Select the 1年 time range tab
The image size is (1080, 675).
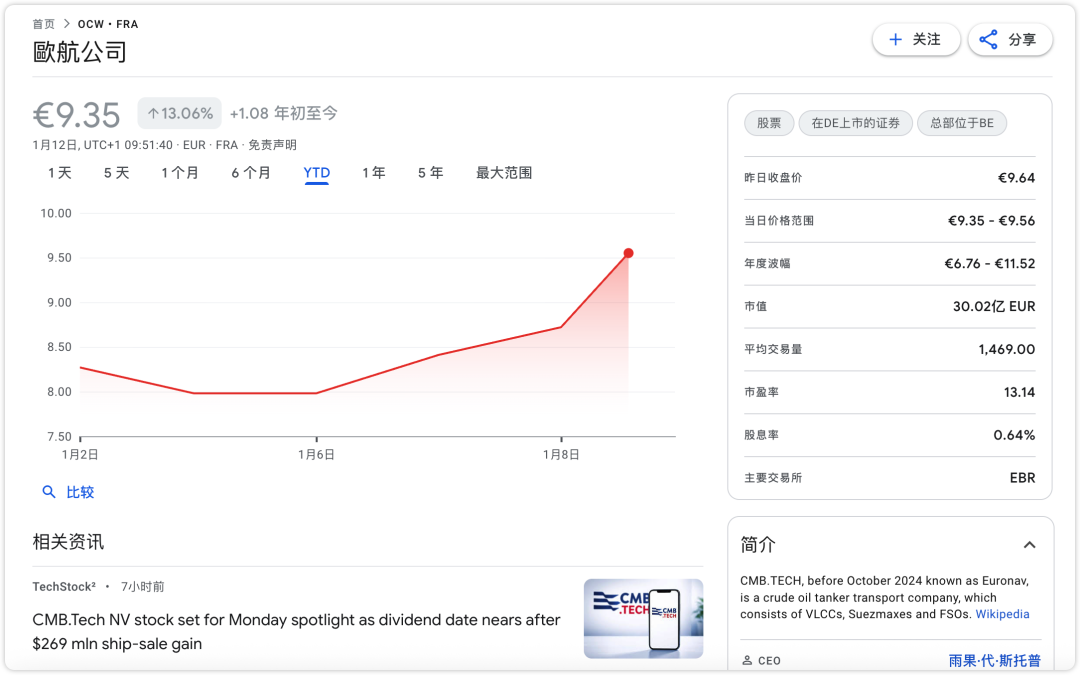[x=373, y=173]
